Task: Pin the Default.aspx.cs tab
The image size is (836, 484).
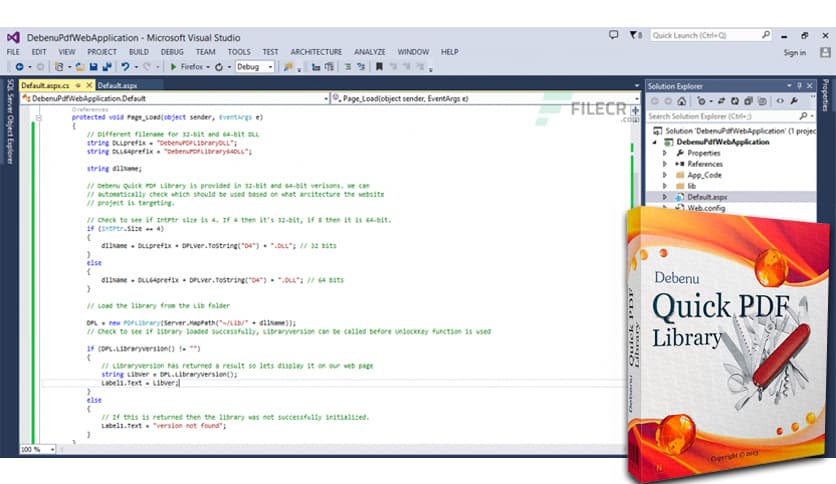Action: pyautogui.click(x=78, y=85)
